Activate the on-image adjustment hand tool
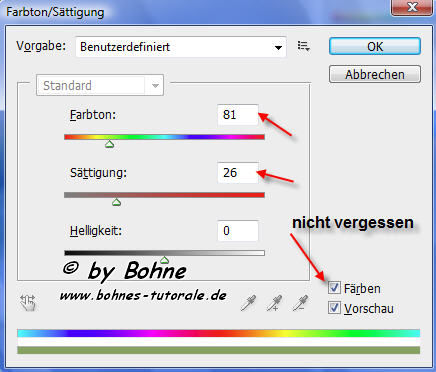Viewport: 436px width, 372px height. 28,302
